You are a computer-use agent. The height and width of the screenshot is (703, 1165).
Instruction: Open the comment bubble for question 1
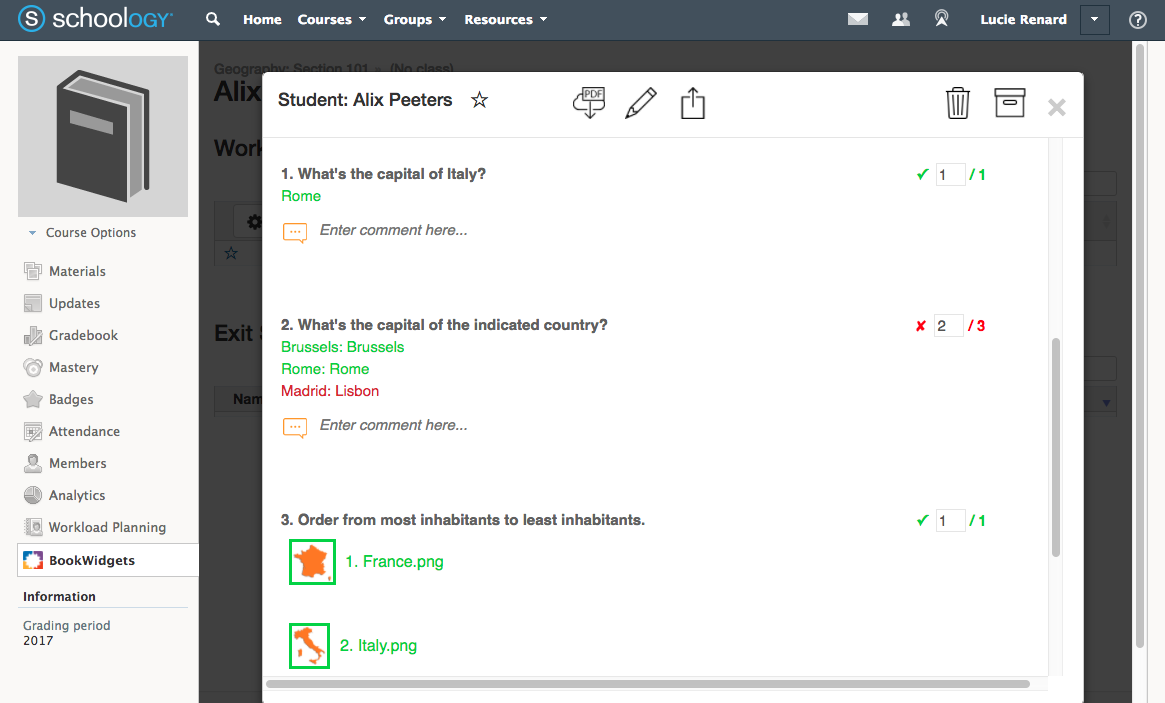(x=294, y=231)
